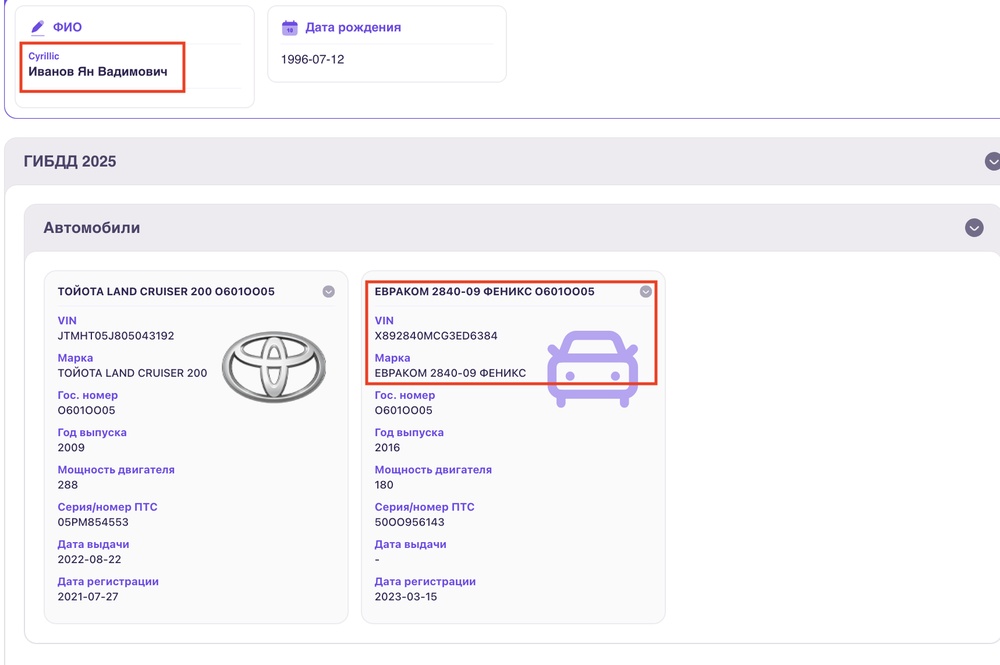
Task: Click the ЕВРАКОМ 2840-09 ФЕНИКС card title
Action: pos(484,292)
